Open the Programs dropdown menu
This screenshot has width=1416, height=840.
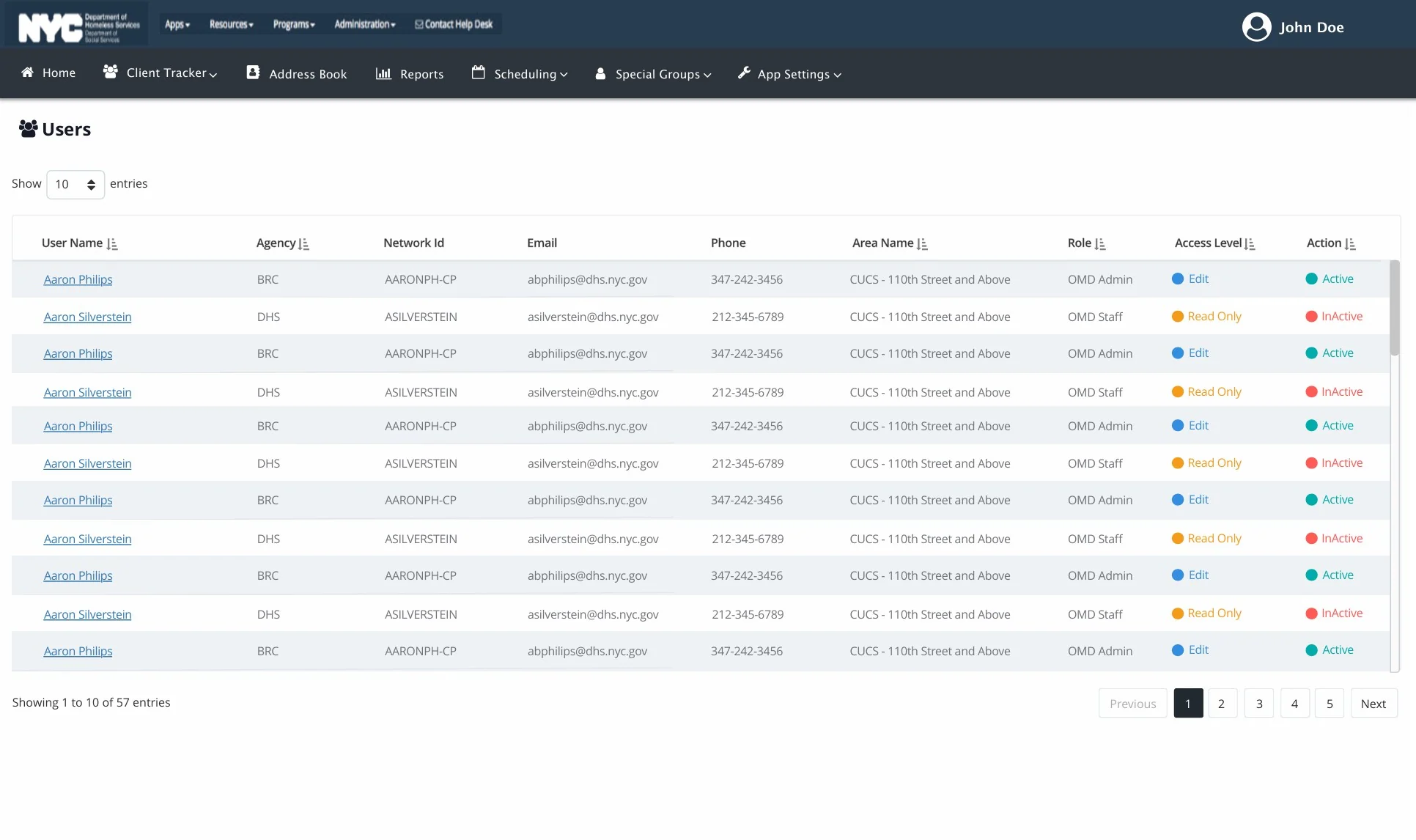pos(294,24)
